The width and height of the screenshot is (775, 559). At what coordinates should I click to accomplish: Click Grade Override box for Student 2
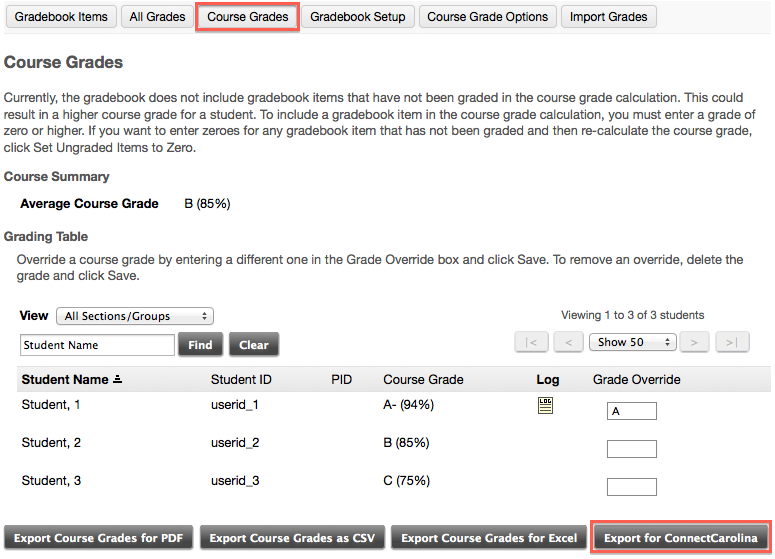point(631,449)
